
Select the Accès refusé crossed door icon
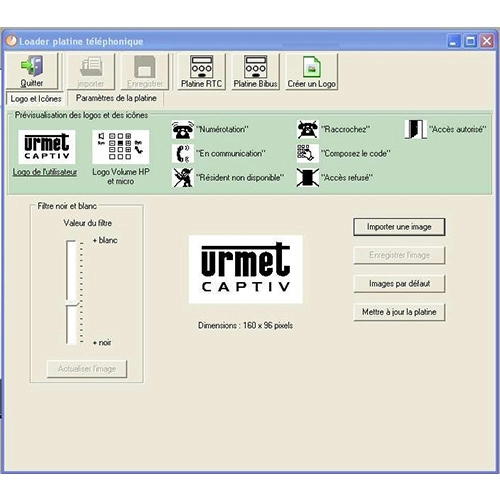[x=308, y=178]
